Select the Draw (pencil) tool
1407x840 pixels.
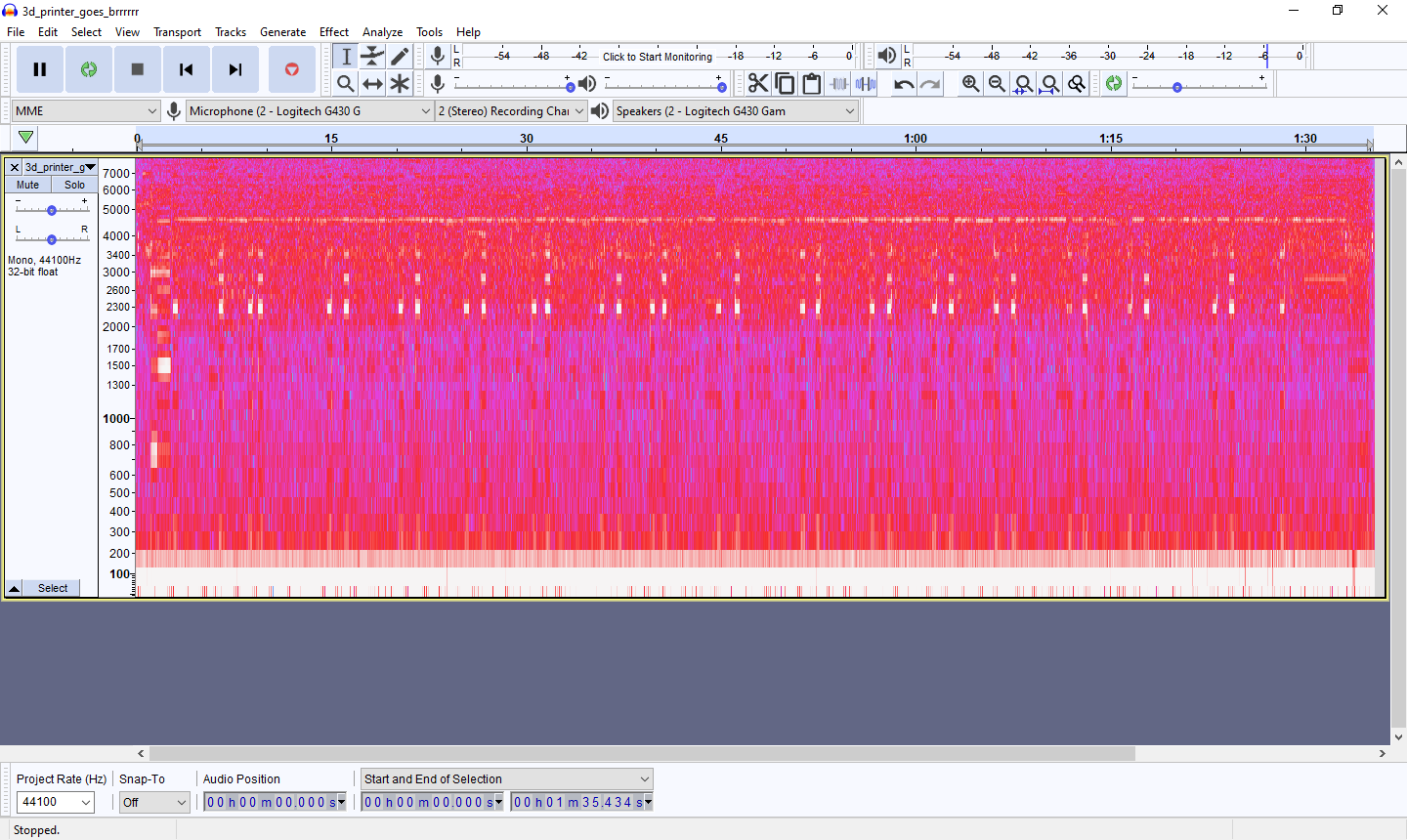coord(399,57)
